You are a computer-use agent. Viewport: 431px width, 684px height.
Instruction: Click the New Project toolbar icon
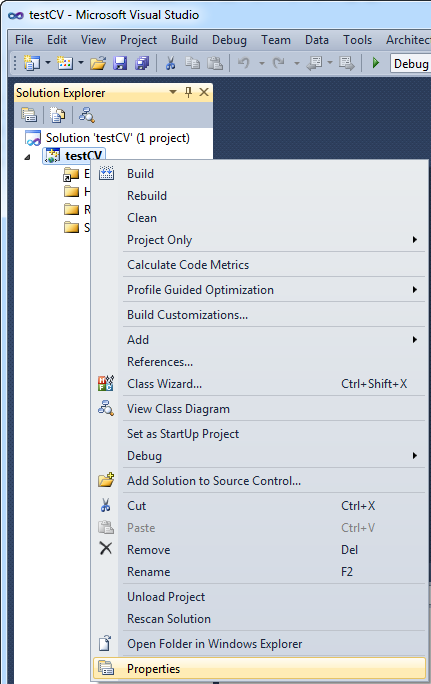[x=32, y=63]
